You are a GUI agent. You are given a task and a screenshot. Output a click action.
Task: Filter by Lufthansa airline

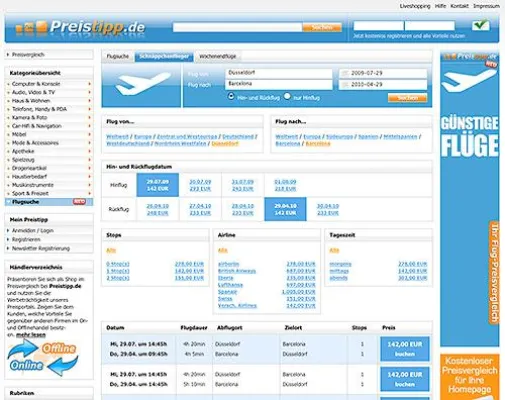pos(230,285)
